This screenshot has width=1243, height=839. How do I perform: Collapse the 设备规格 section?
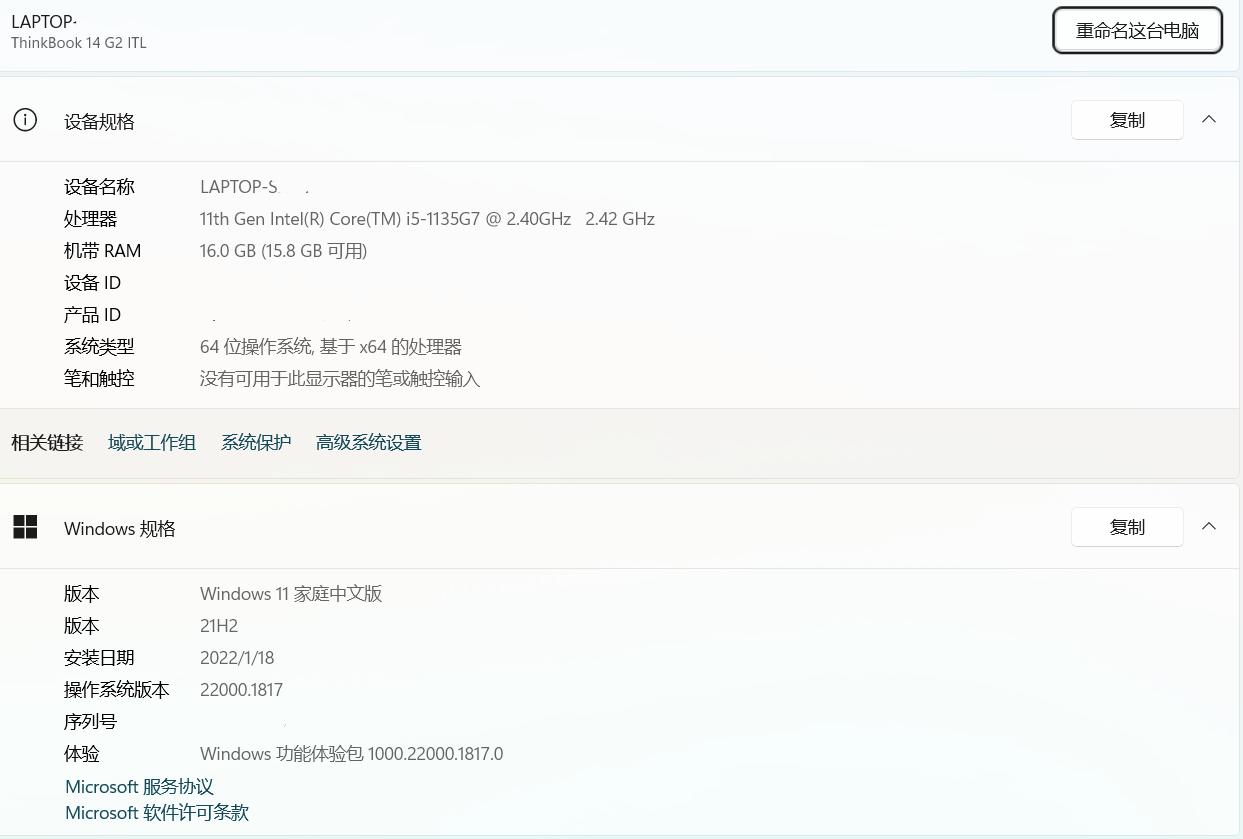tap(1209, 120)
